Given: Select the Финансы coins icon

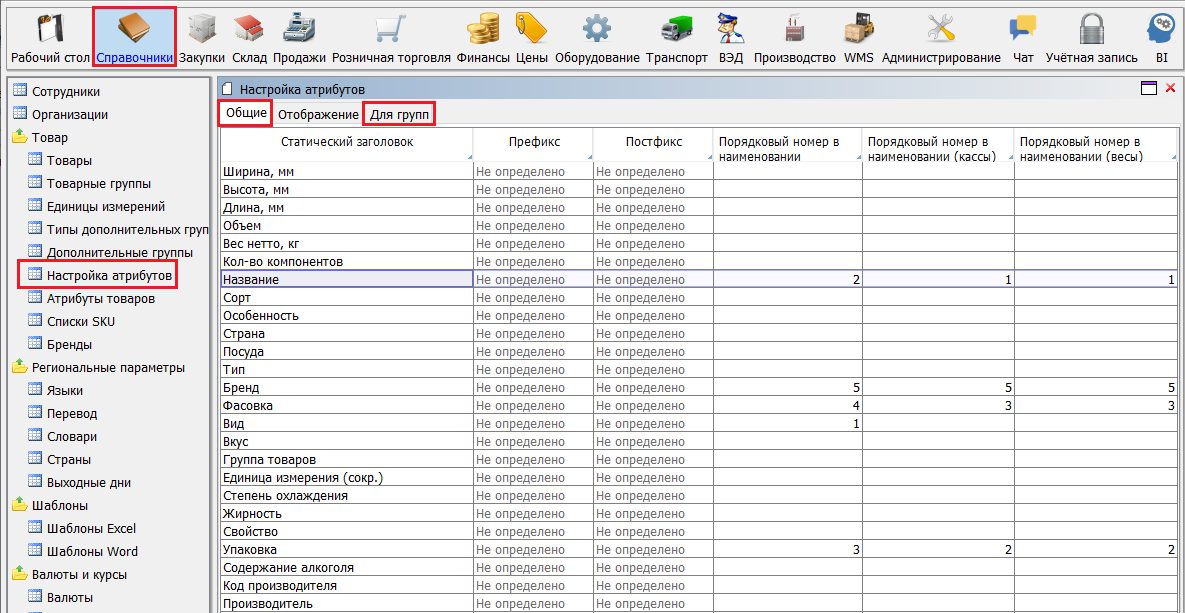Looking at the screenshot, I should (x=483, y=28).
